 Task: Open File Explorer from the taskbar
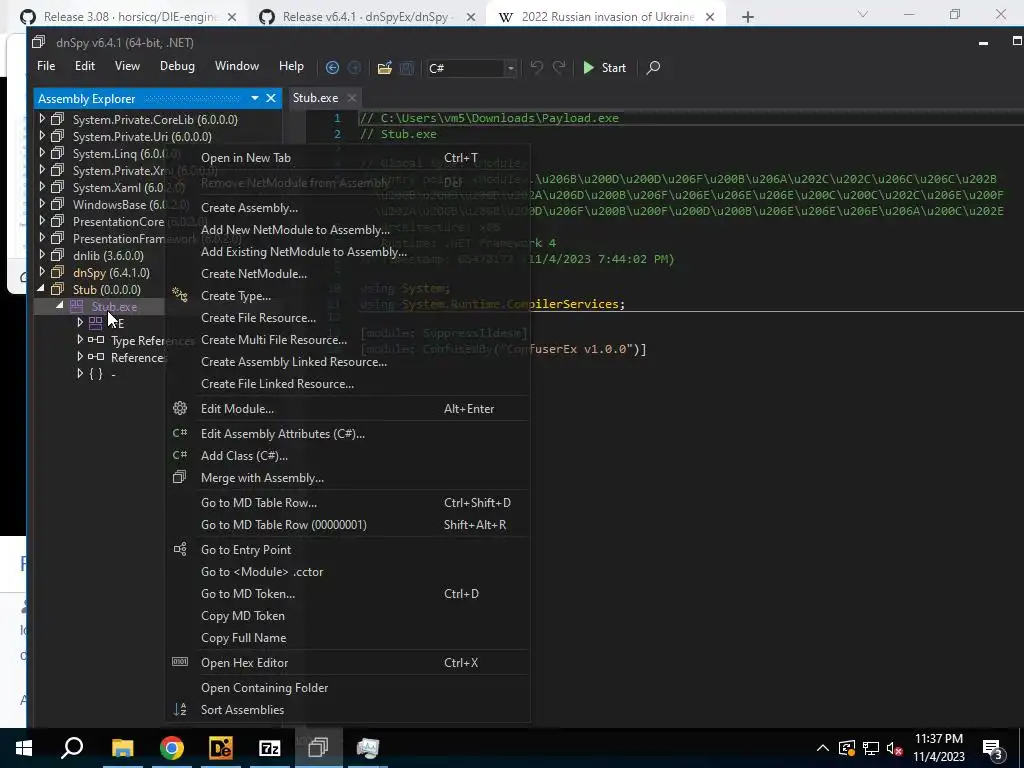coord(122,748)
